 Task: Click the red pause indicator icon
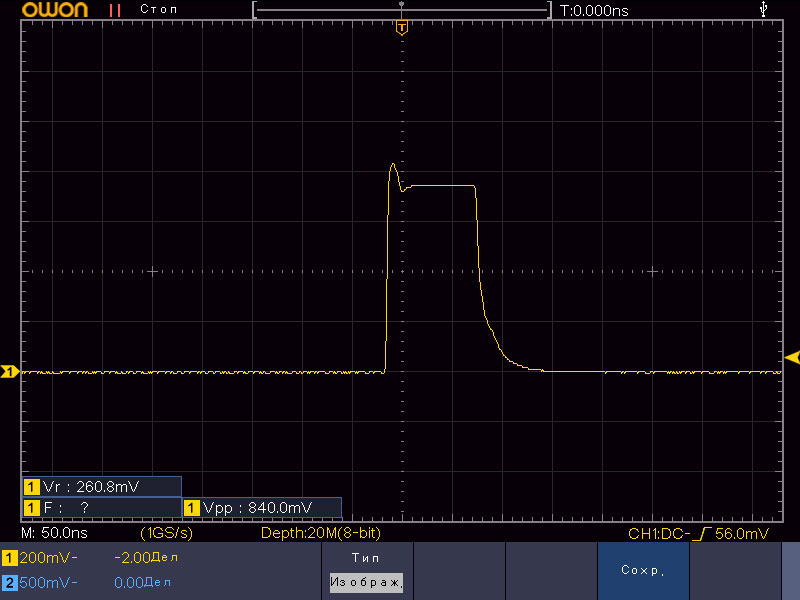(115, 10)
